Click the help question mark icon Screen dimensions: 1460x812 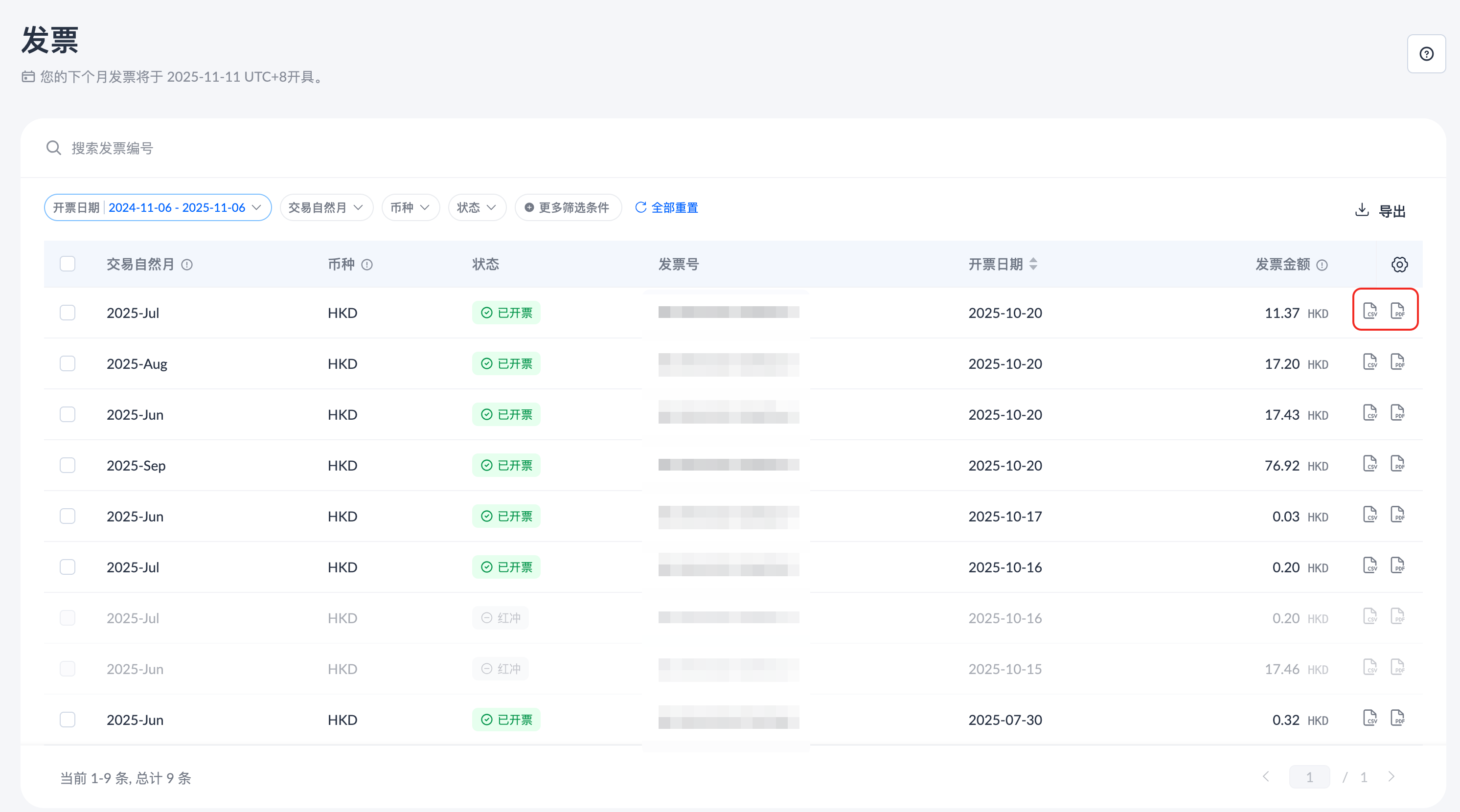coord(1426,54)
